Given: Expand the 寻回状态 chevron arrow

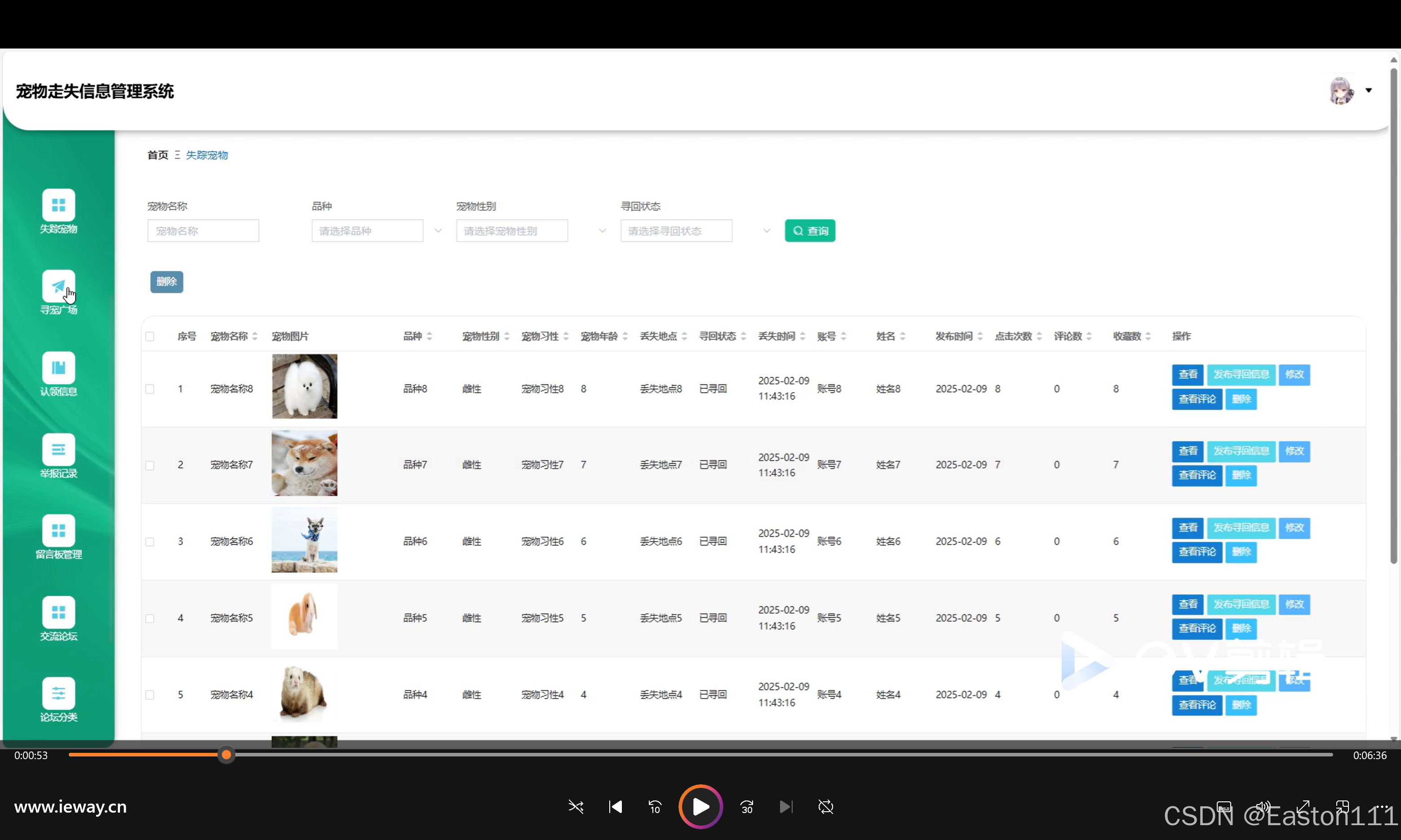Looking at the screenshot, I should [x=767, y=231].
